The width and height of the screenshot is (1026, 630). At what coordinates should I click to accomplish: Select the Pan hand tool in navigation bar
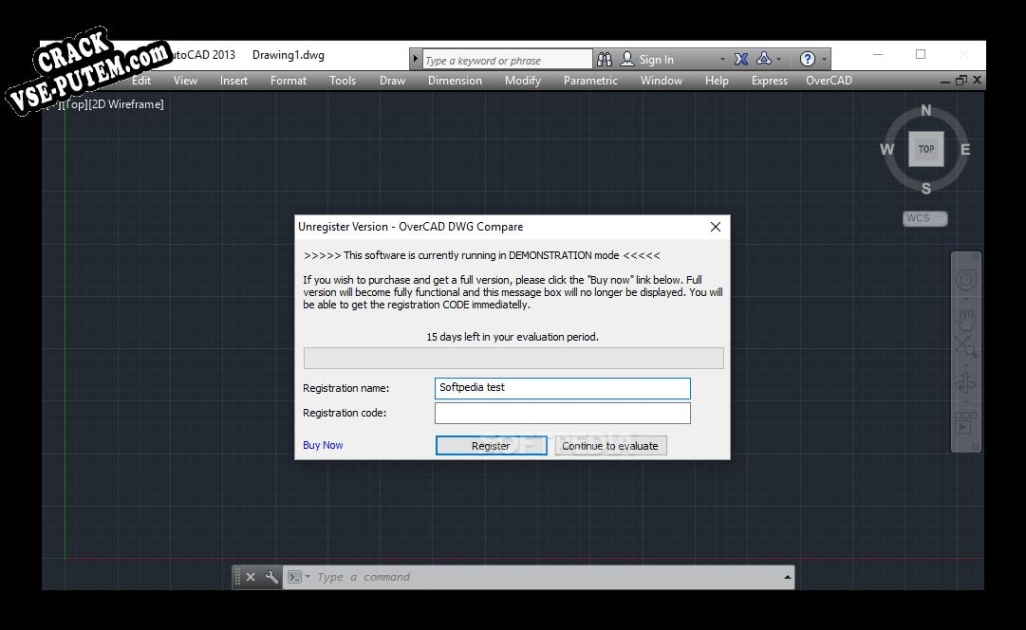click(965, 319)
